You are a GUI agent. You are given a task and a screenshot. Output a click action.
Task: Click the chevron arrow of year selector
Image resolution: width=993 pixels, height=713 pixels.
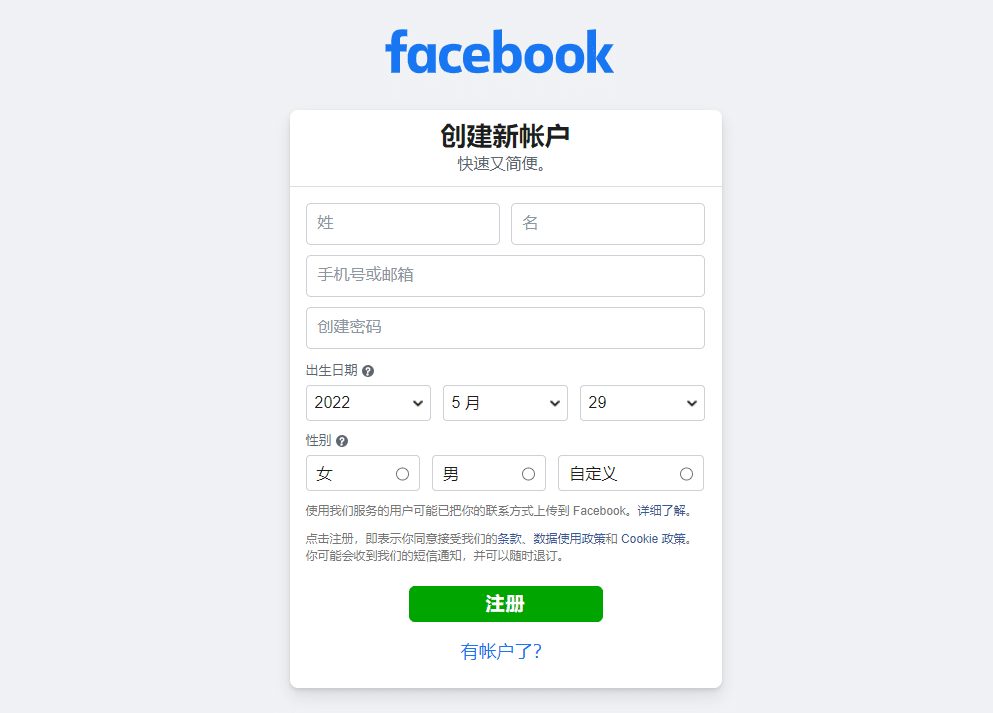click(x=418, y=403)
